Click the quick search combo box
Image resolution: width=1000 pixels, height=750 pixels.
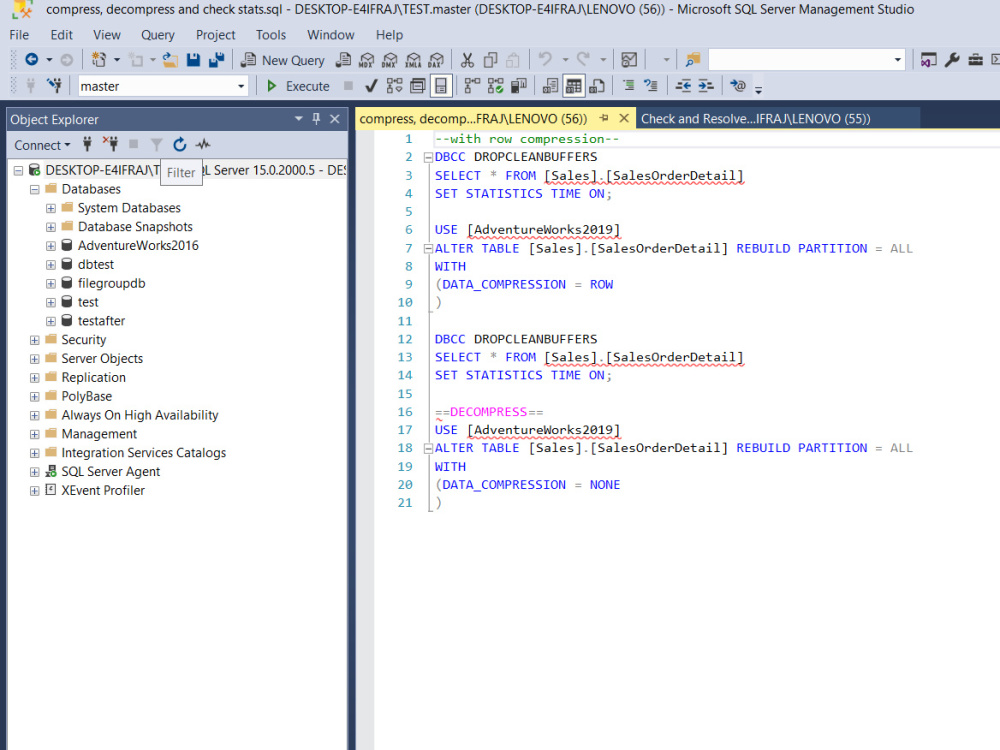pyautogui.click(x=807, y=60)
